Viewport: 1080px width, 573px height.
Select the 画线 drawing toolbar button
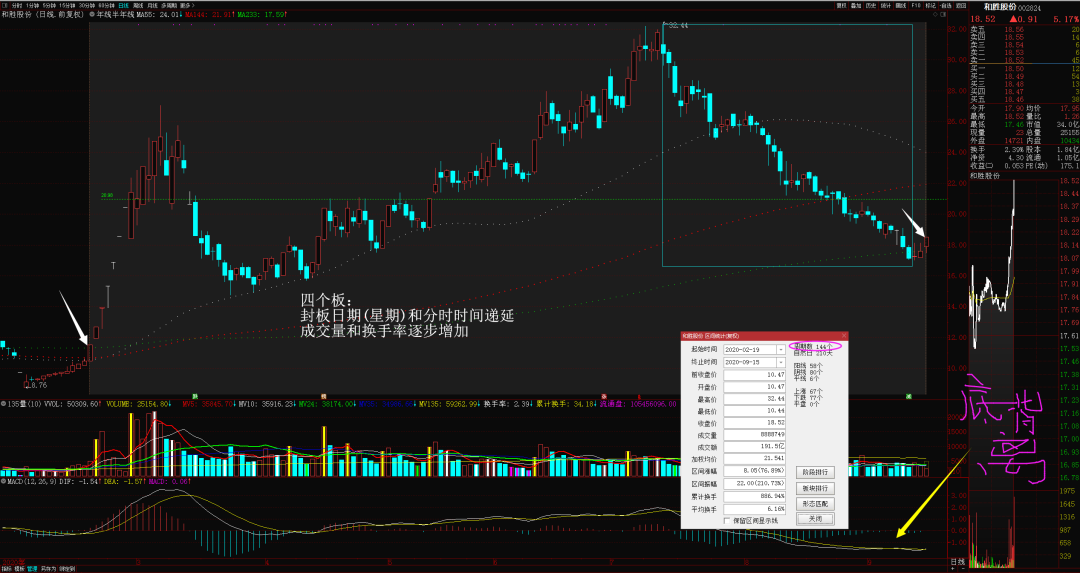pyautogui.click(x=901, y=6)
